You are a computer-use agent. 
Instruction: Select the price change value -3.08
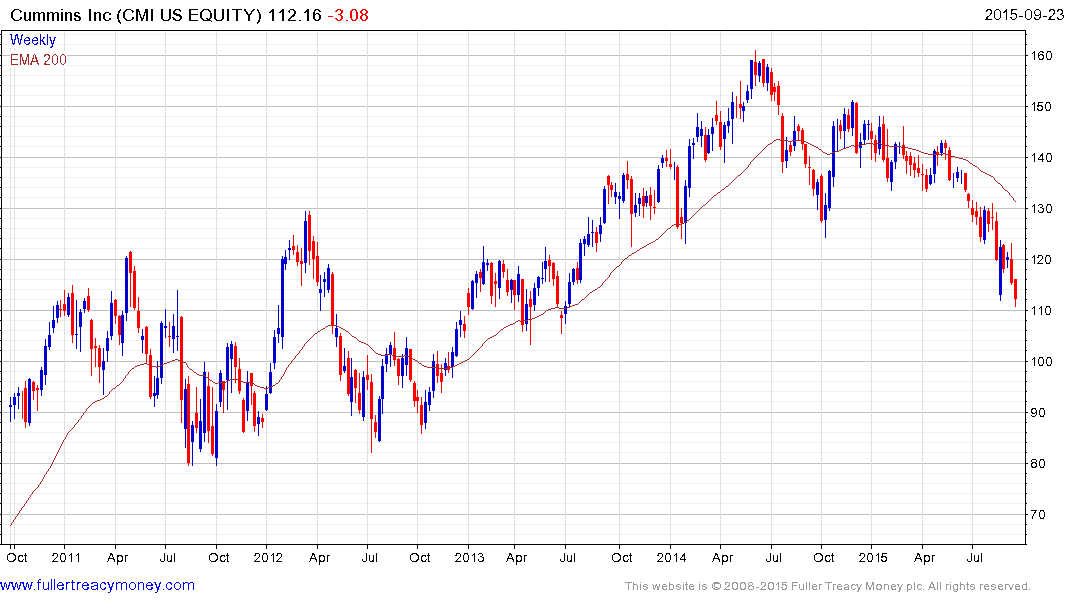point(348,15)
